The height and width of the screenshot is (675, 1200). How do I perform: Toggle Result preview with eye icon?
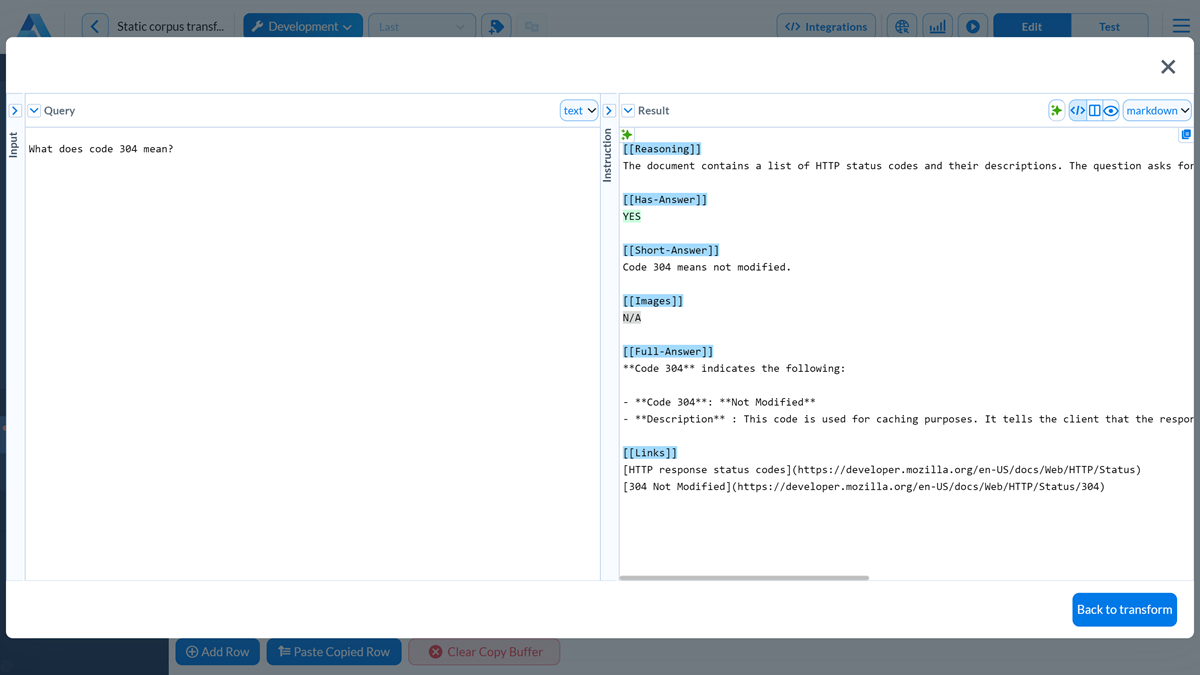(1110, 111)
